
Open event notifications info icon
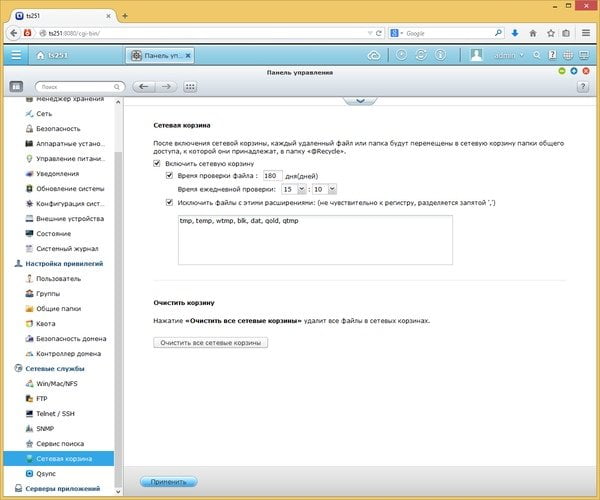440,55
